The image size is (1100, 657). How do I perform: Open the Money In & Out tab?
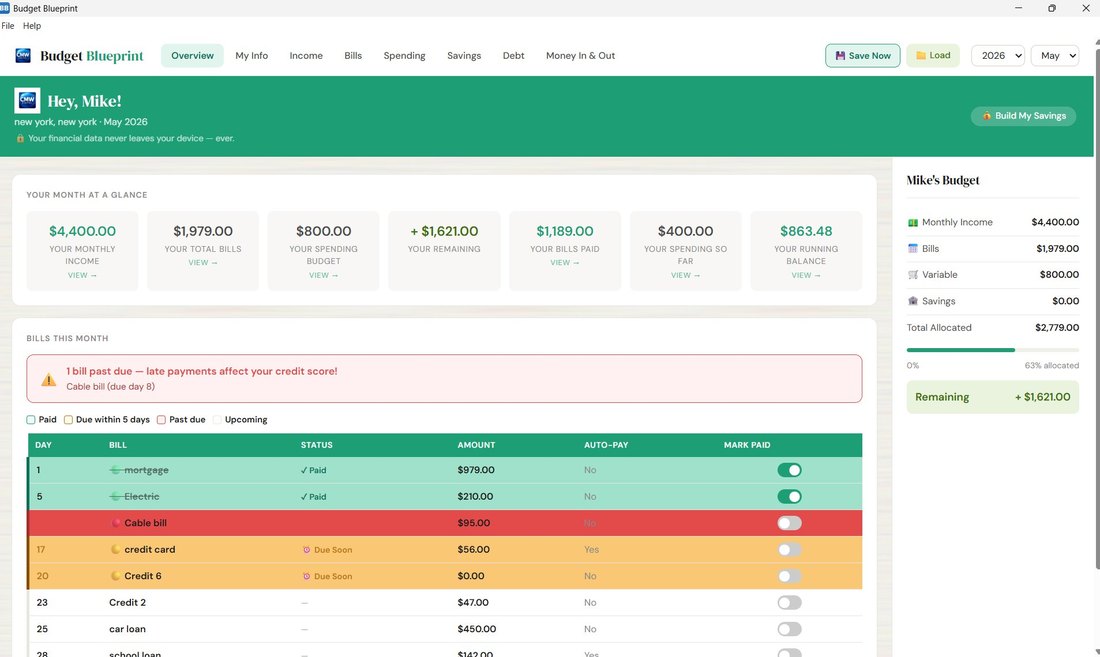(580, 55)
